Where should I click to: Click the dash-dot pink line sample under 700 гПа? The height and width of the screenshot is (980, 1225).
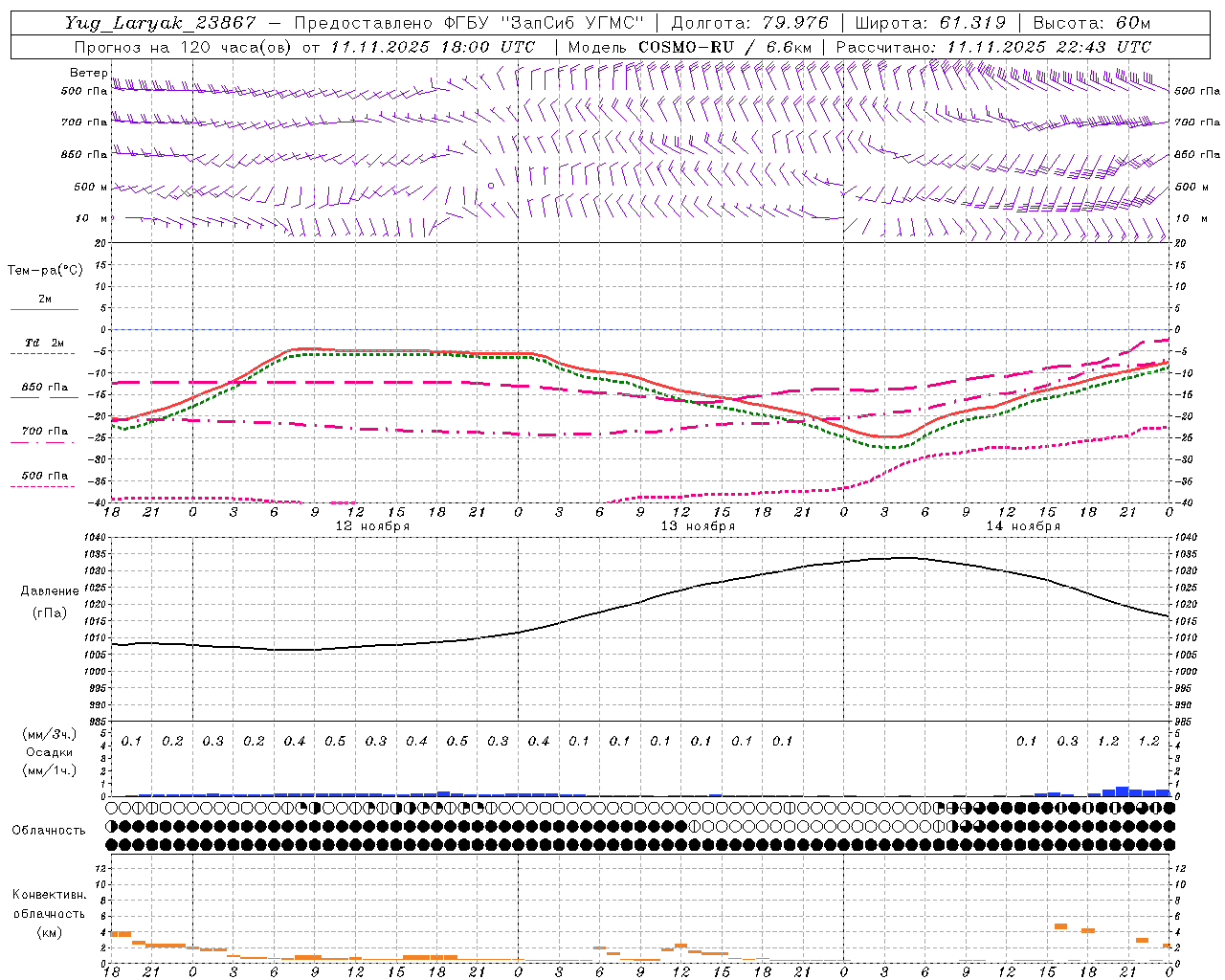(x=42, y=443)
